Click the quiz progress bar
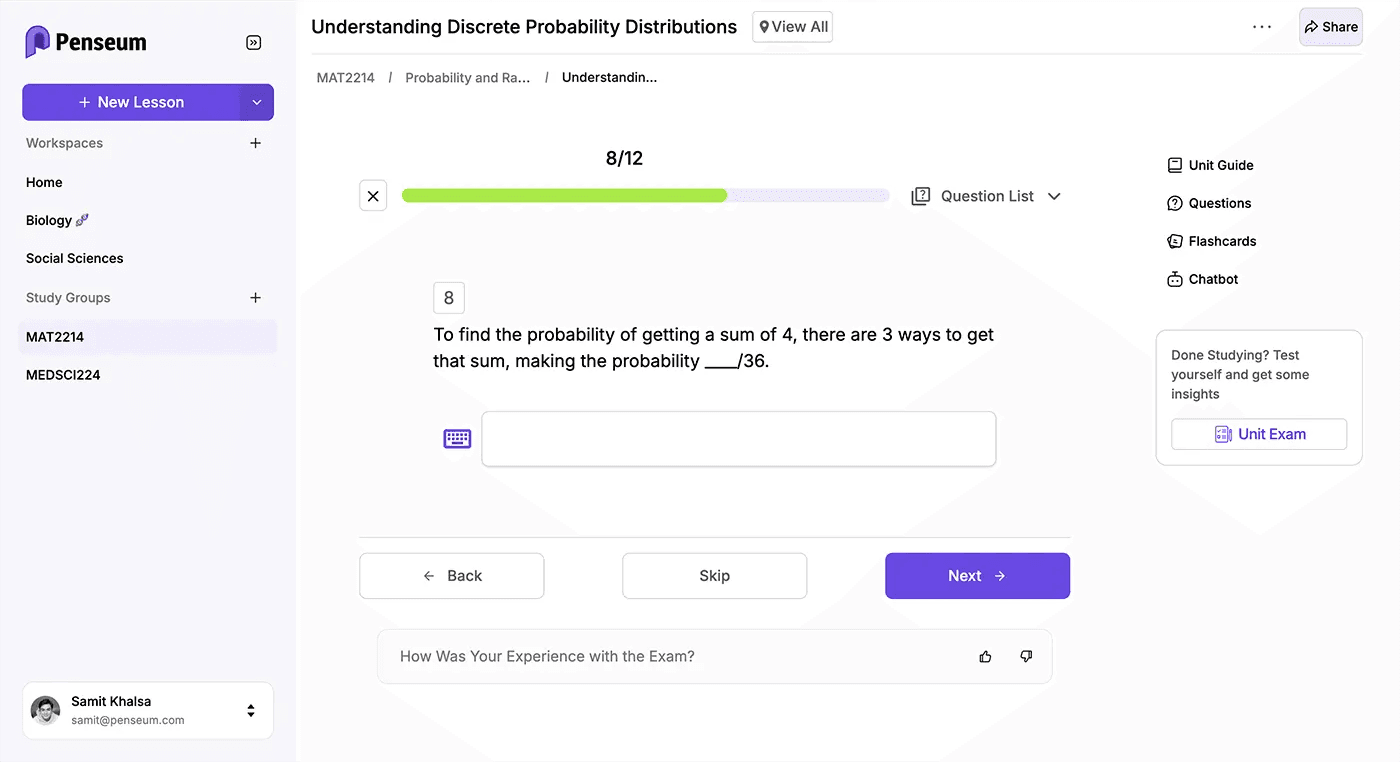 coord(645,195)
